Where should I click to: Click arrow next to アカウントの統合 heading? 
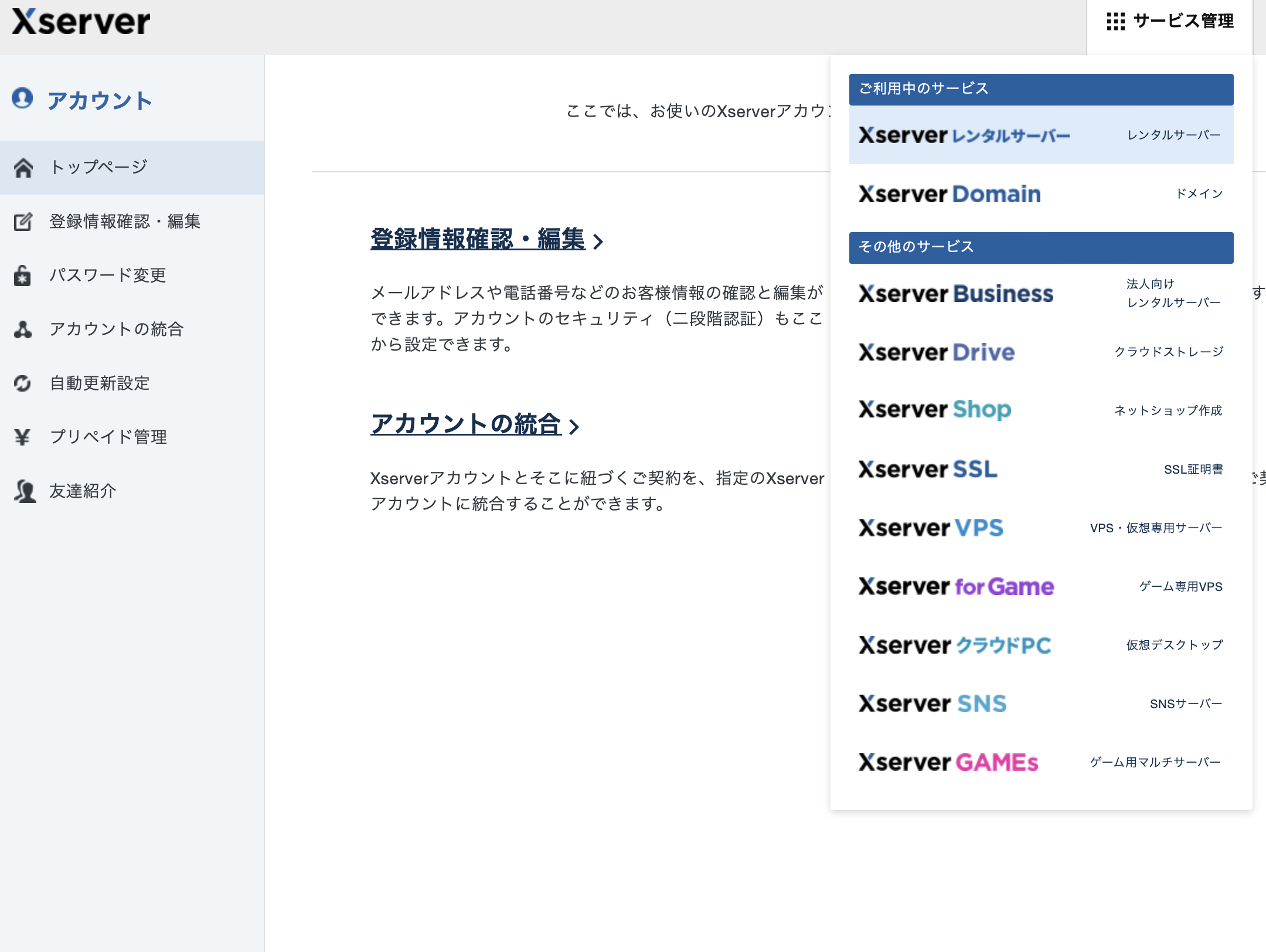coord(574,427)
